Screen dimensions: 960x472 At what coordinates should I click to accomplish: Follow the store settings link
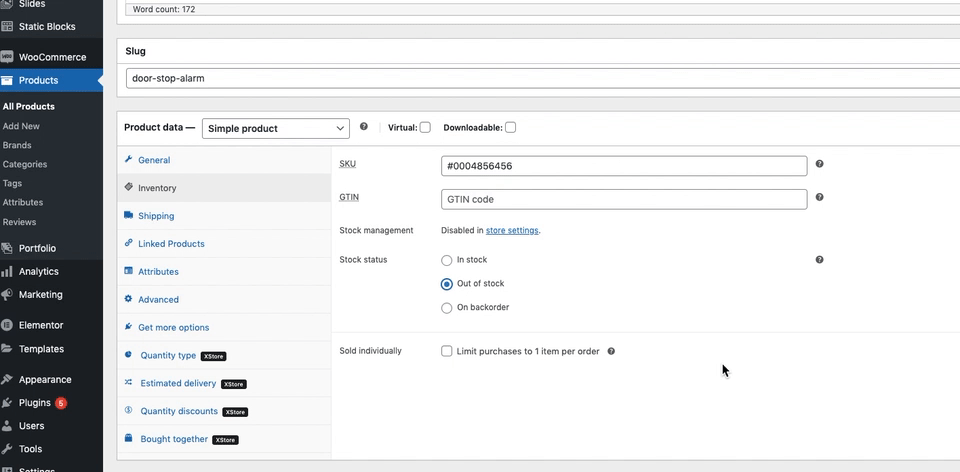tap(512, 231)
